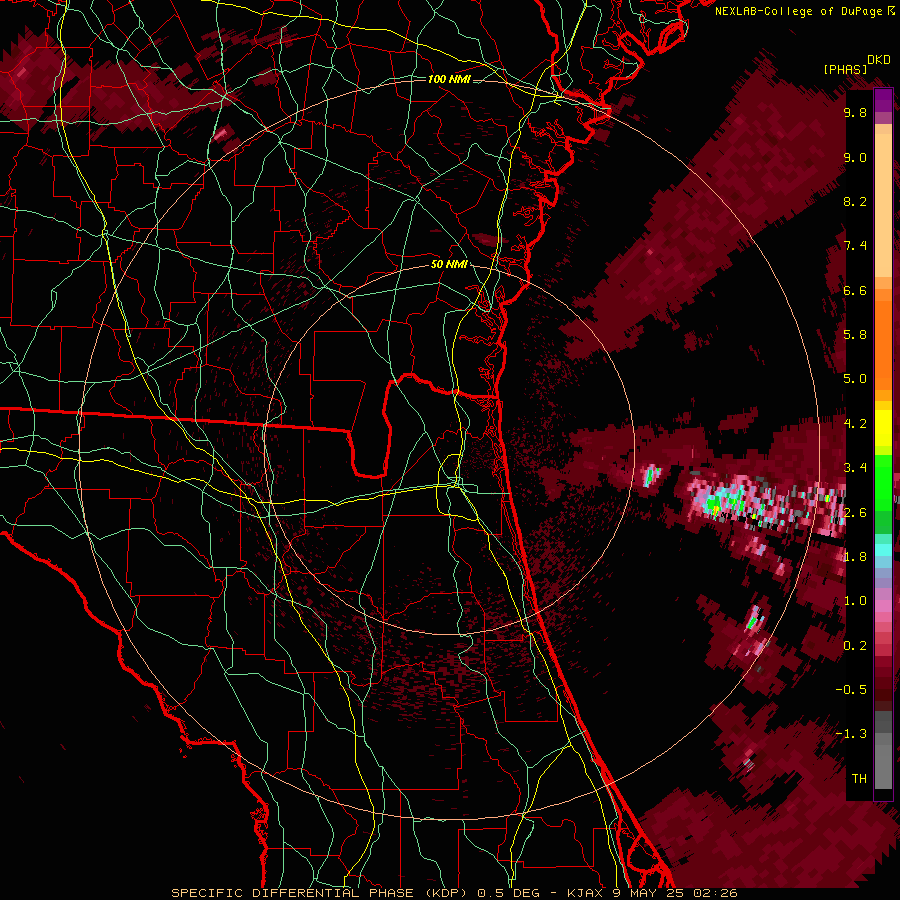Click the 5.0 scale value
900x900 pixels.
point(855,379)
